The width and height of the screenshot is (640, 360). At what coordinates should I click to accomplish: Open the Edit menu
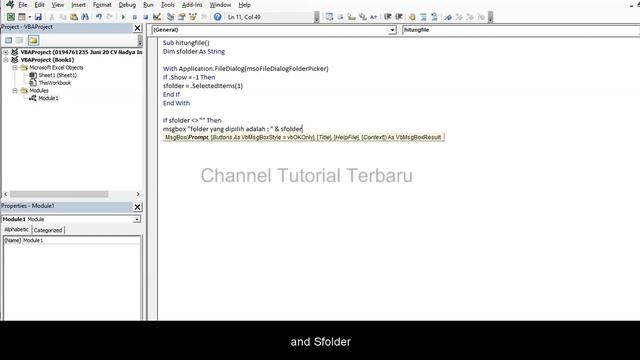[x=39, y=5]
